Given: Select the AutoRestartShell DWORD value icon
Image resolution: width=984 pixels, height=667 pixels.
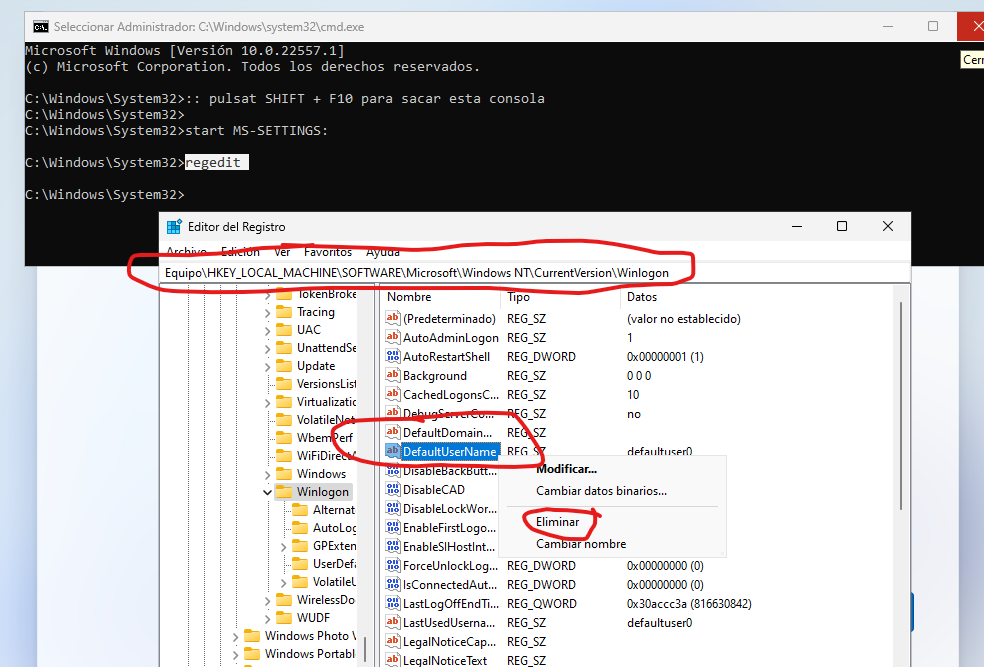Looking at the screenshot, I should [x=393, y=357].
